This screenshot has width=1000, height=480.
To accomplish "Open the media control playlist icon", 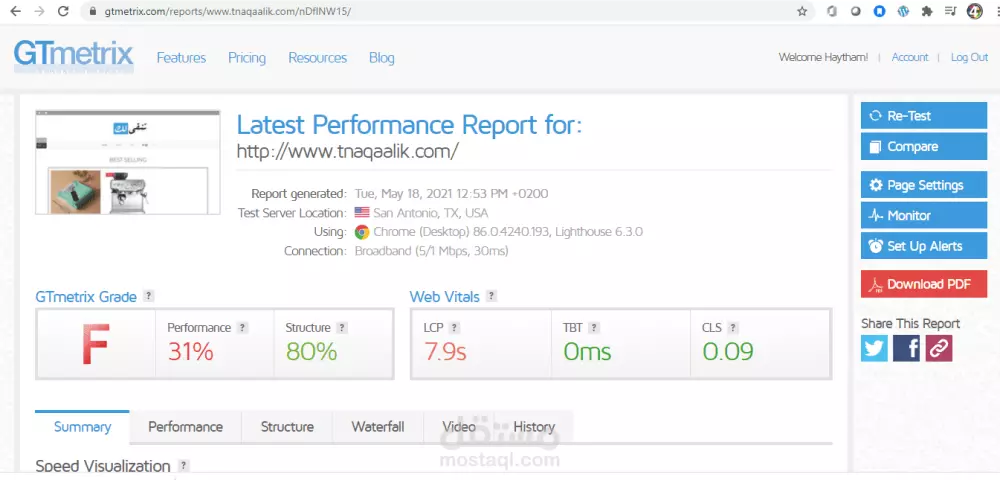I will (x=951, y=11).
